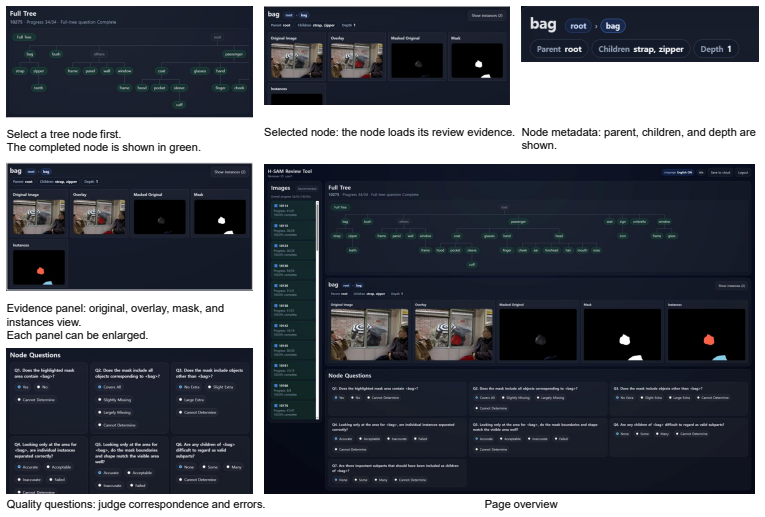Choose 'No Extra' for Q3 in overview
The height and width of the screenshot is (517, 765).
[x=626, y=398]
